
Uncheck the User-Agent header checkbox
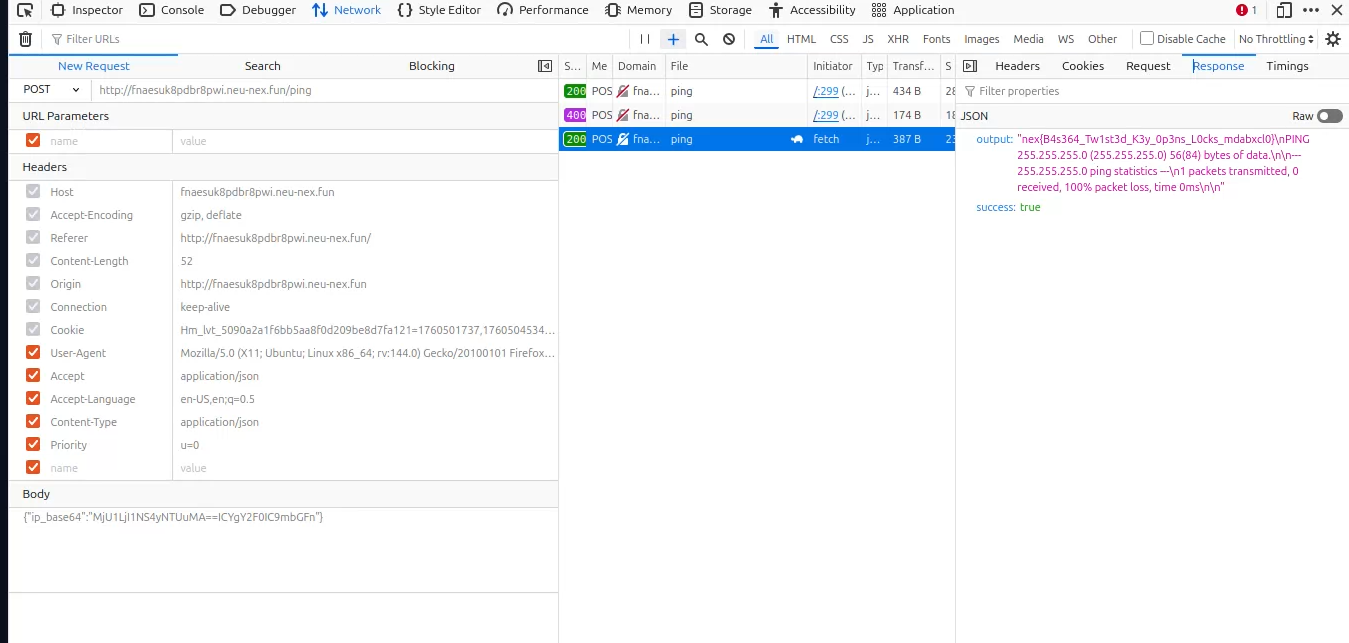(x=33, y=353)
